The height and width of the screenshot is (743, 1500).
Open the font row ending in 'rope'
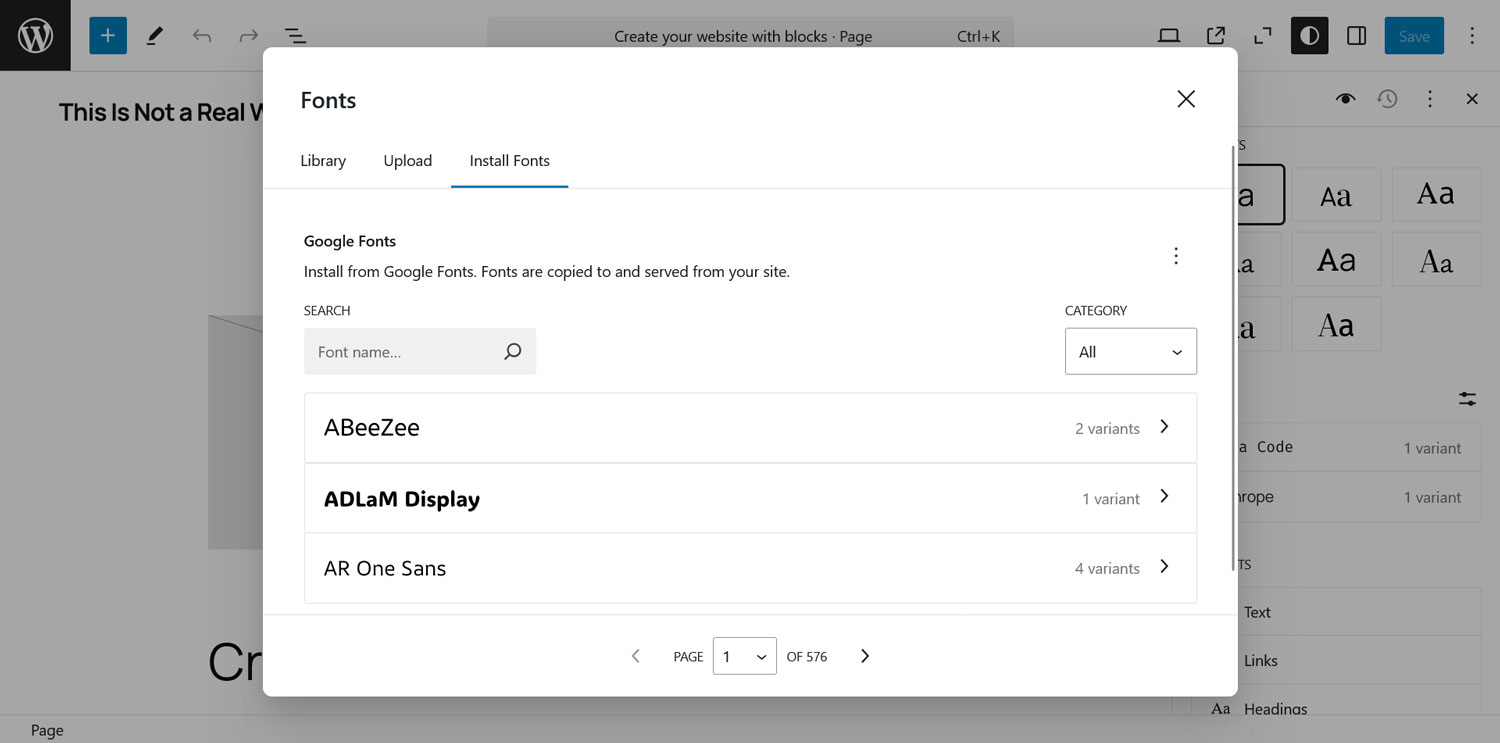(x=1359, y=497)
